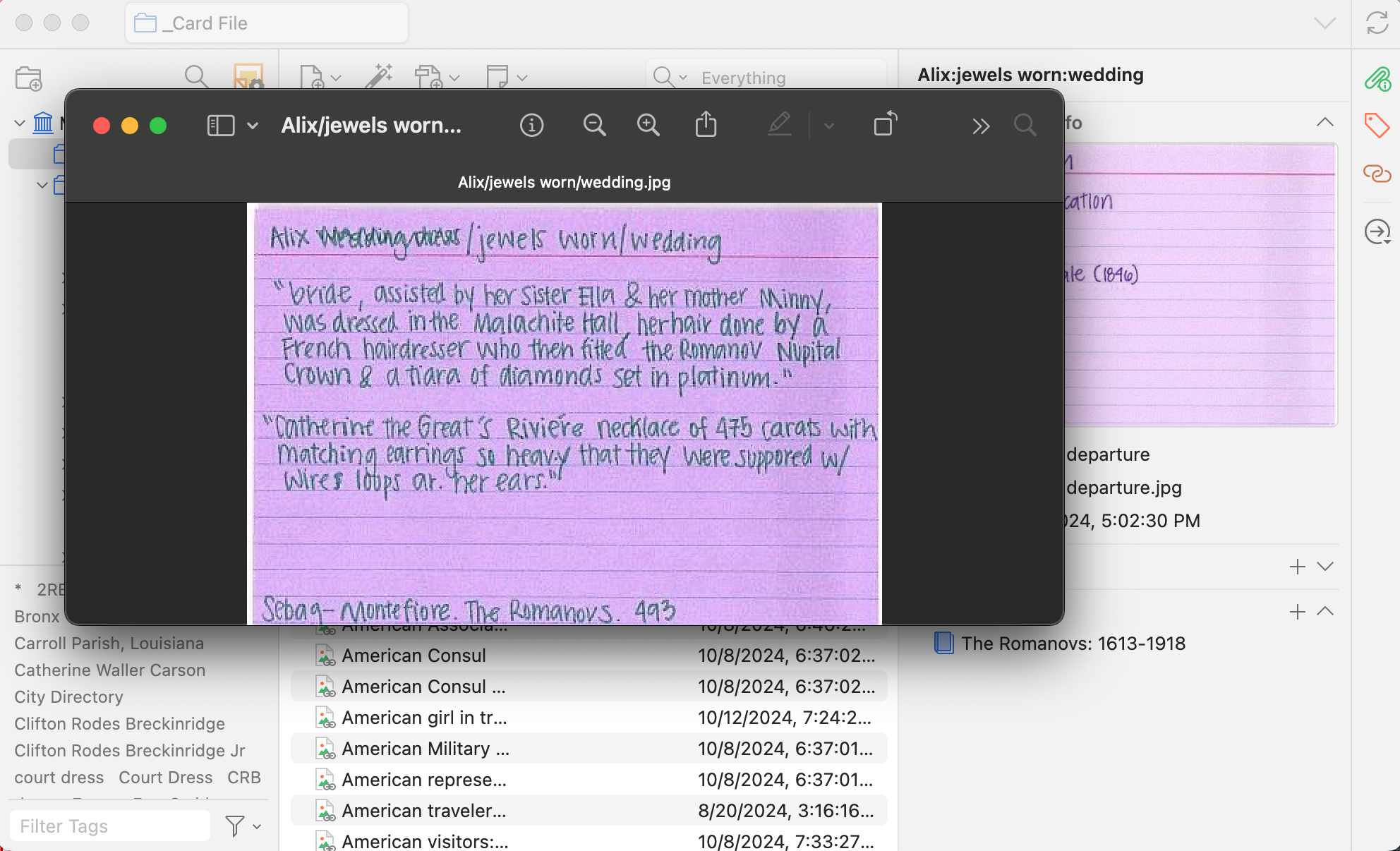Toggle the markup pen tool

pyautogui.click(x=779, y=126)
